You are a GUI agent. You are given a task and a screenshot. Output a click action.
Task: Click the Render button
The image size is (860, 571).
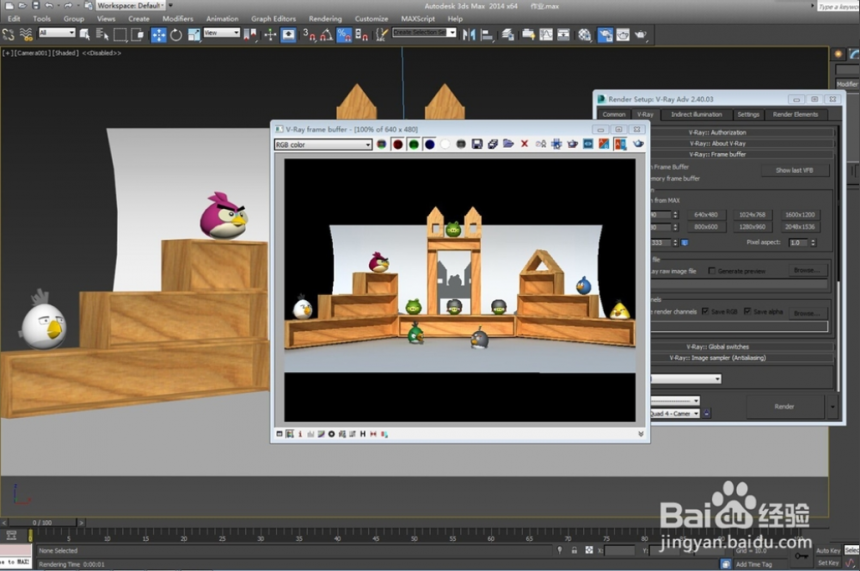784,406
